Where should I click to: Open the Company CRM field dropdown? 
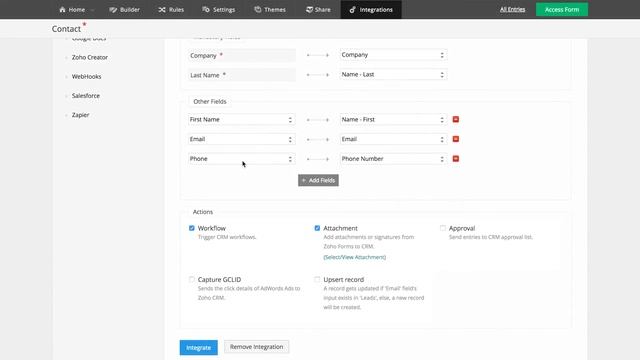[393, 55]
